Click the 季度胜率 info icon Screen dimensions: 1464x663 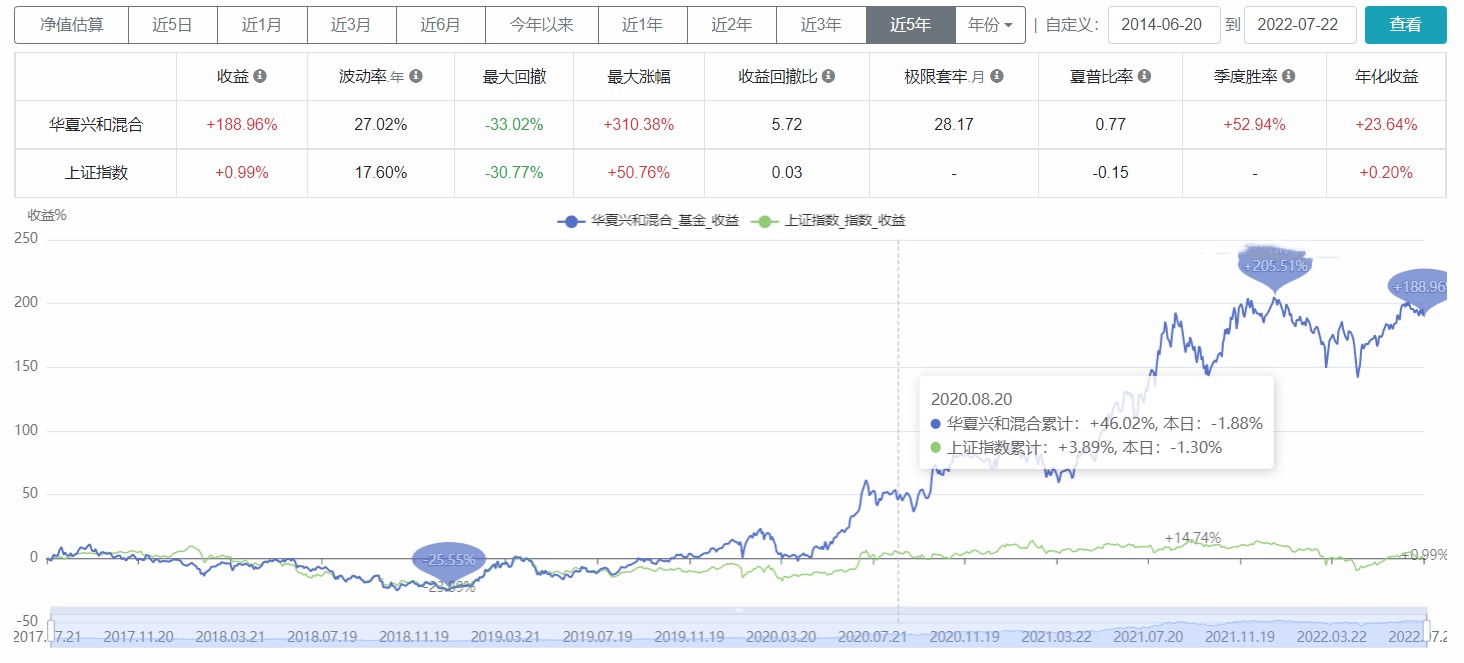click(x=1288, y=75)
